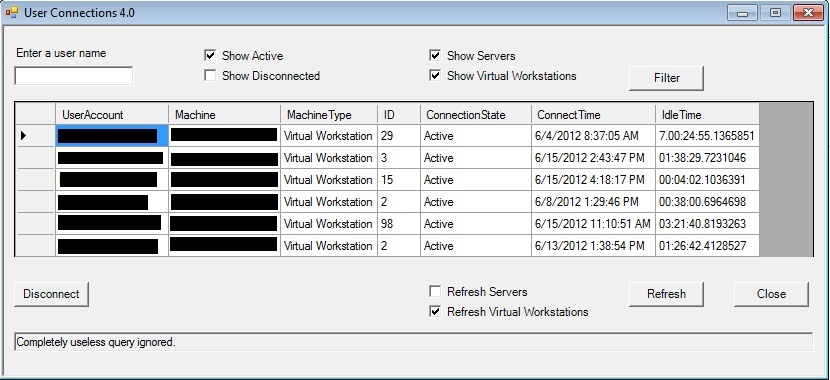Click idle time 7.00:24:55.1365851
830x380 pixels.
pyautogui.click(x=707, y=136)
